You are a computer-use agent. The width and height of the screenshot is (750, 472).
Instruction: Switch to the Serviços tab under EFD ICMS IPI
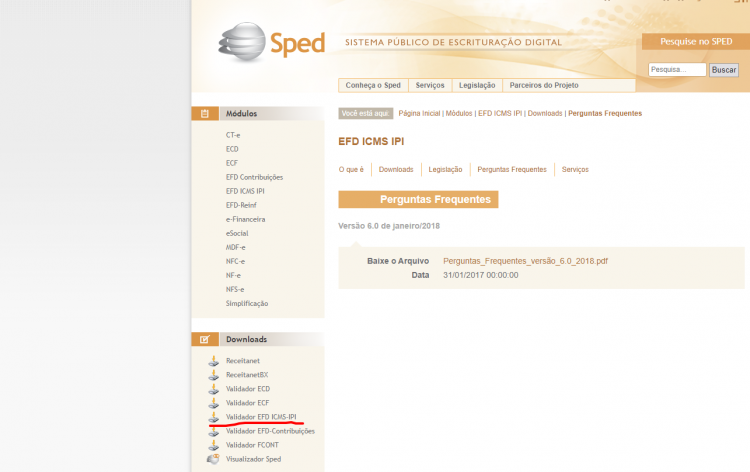pos(575,169)
